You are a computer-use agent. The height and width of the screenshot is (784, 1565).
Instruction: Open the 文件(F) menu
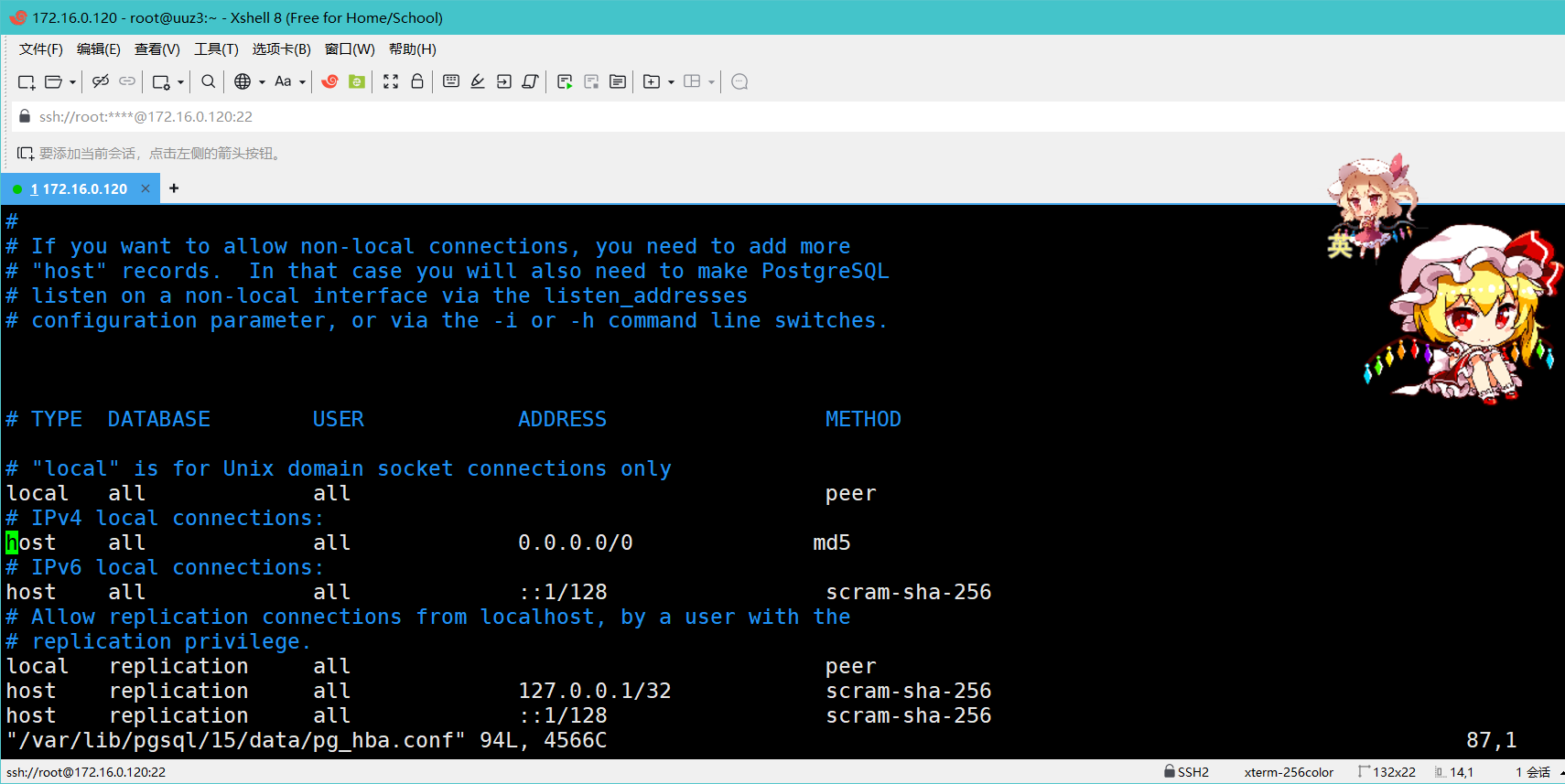(x=41, y=49)
